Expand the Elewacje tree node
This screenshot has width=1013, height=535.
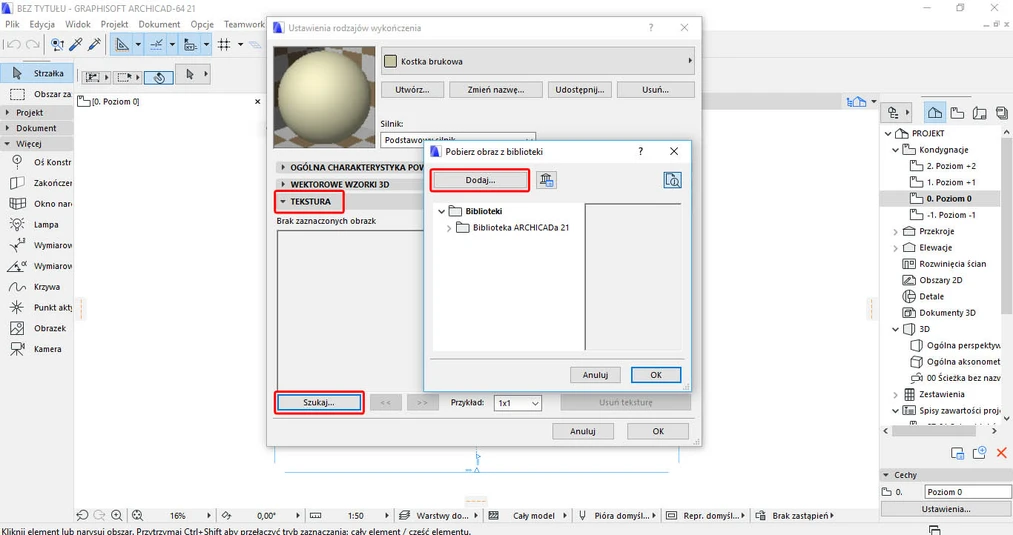point(895,247)
